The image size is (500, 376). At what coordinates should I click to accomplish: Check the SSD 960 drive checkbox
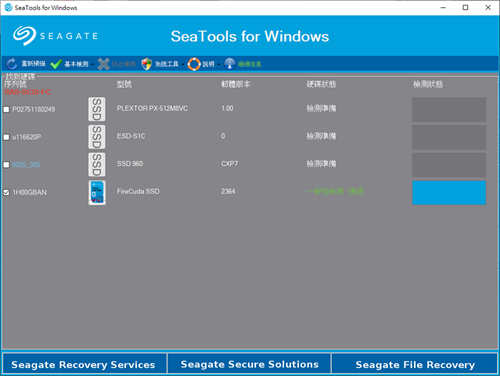click(x=6, y=165)
